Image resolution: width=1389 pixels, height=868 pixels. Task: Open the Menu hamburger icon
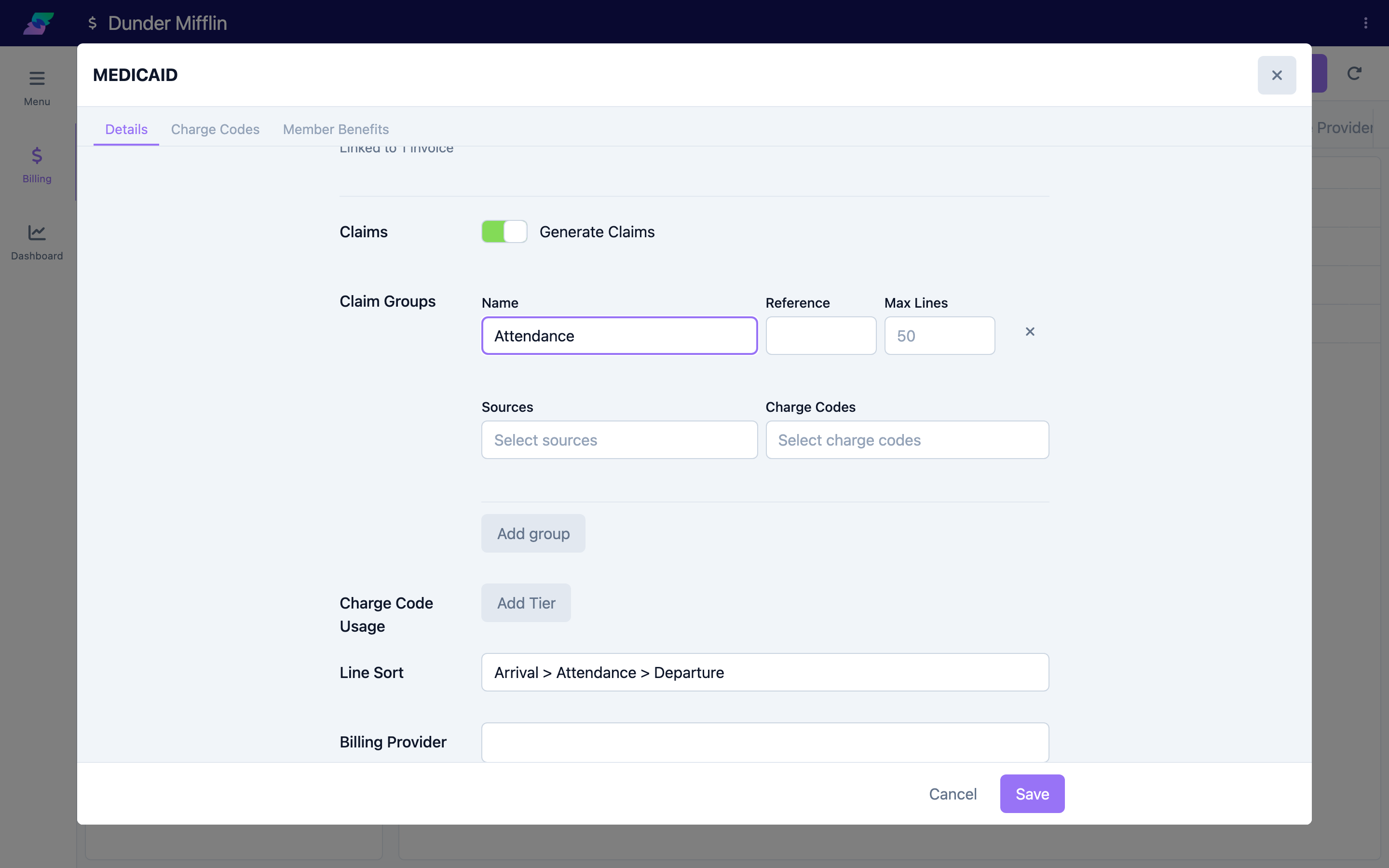point(37,78)
